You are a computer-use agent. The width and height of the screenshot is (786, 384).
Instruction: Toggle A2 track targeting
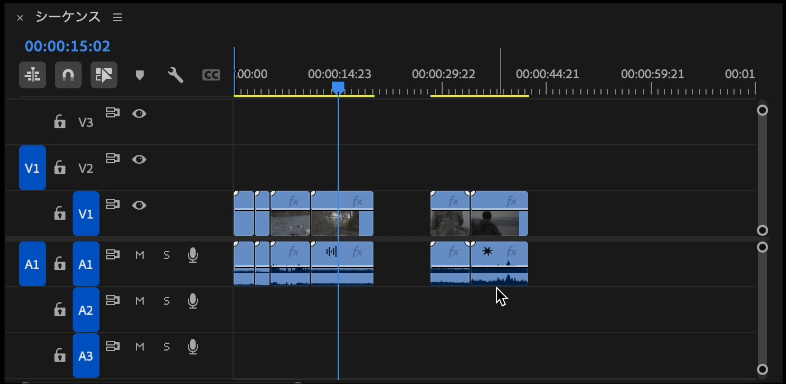pos(86,310)
